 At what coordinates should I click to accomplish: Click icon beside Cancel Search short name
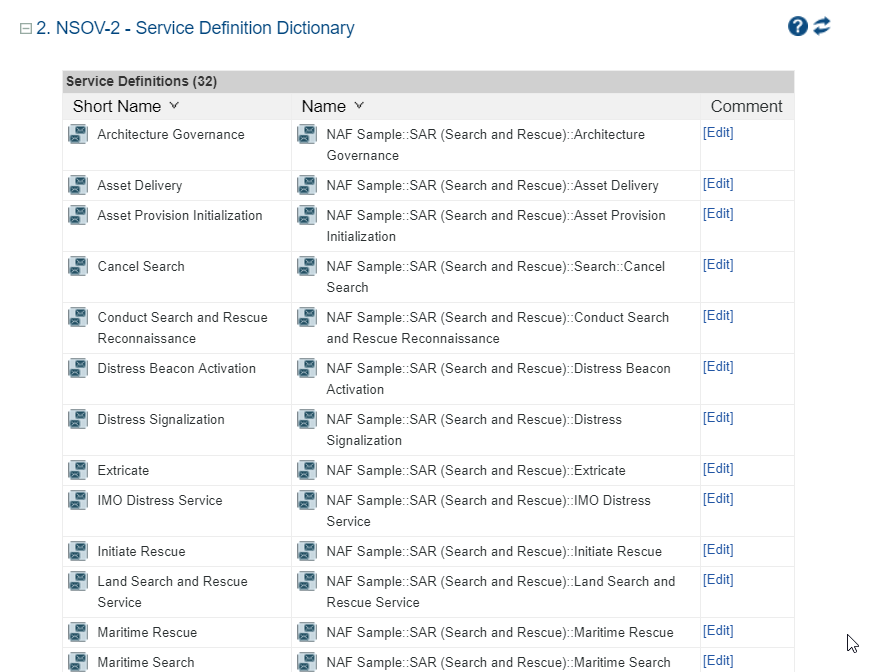[x=78, y=266]
